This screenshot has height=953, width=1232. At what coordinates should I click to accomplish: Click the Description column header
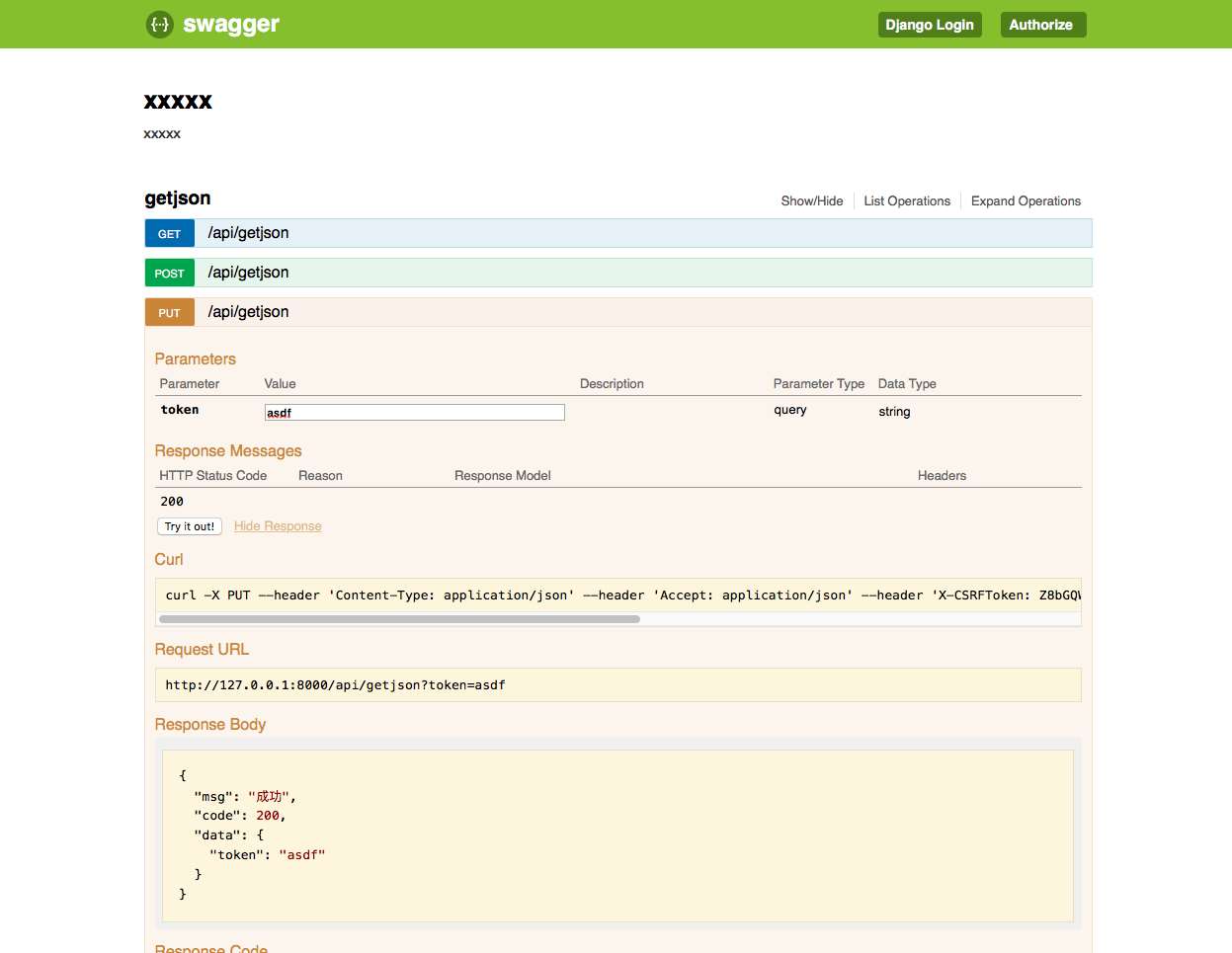click(x=612, y=383)
